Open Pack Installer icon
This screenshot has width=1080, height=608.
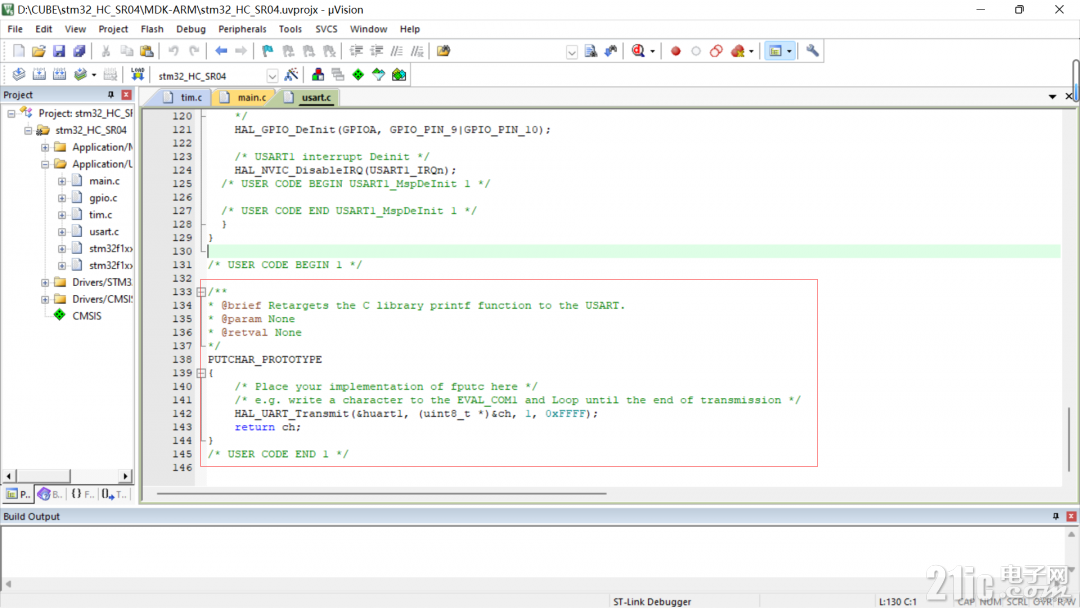pos(399,74)
